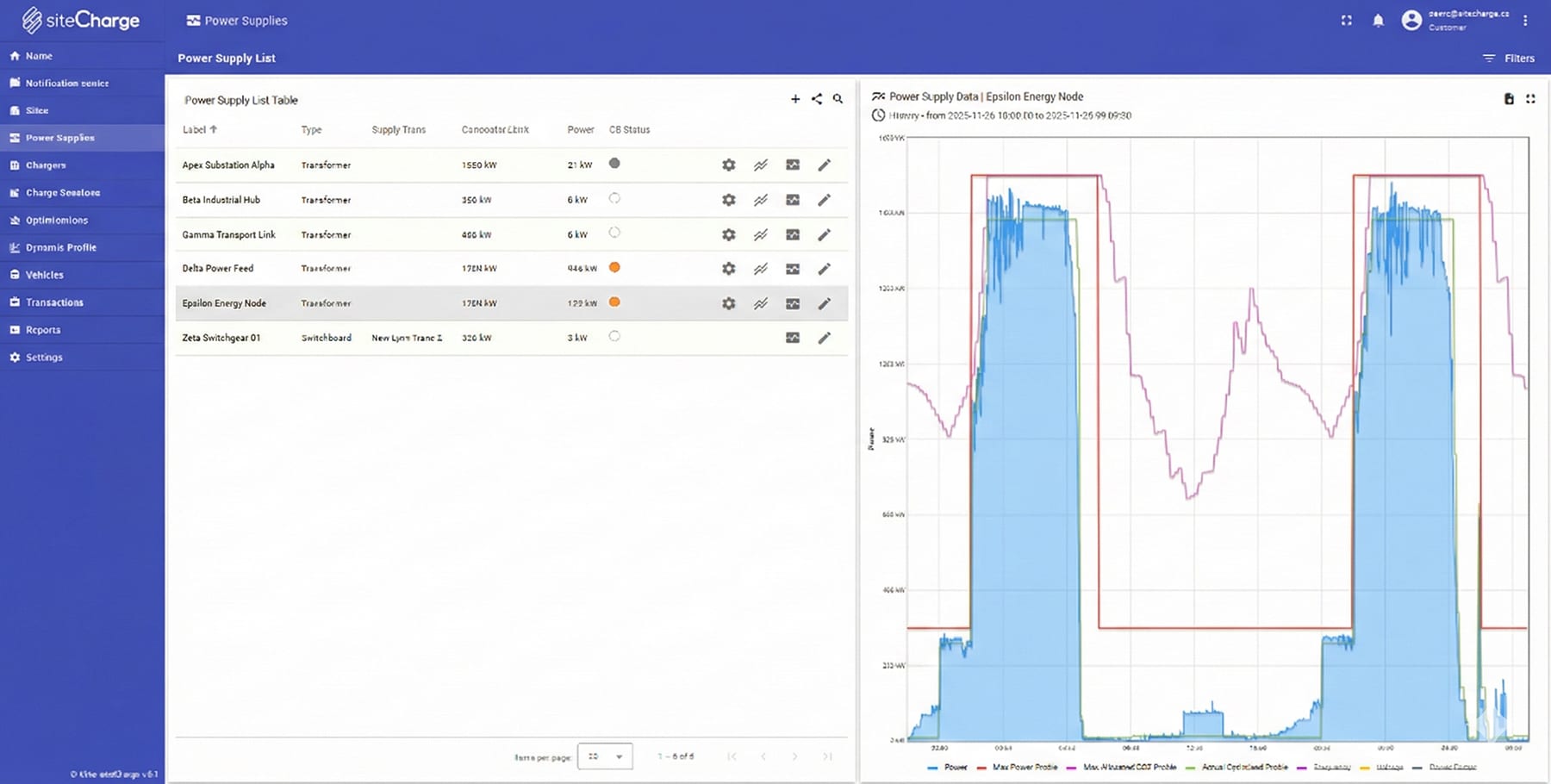Click the share icon in table header

[816, 99]
